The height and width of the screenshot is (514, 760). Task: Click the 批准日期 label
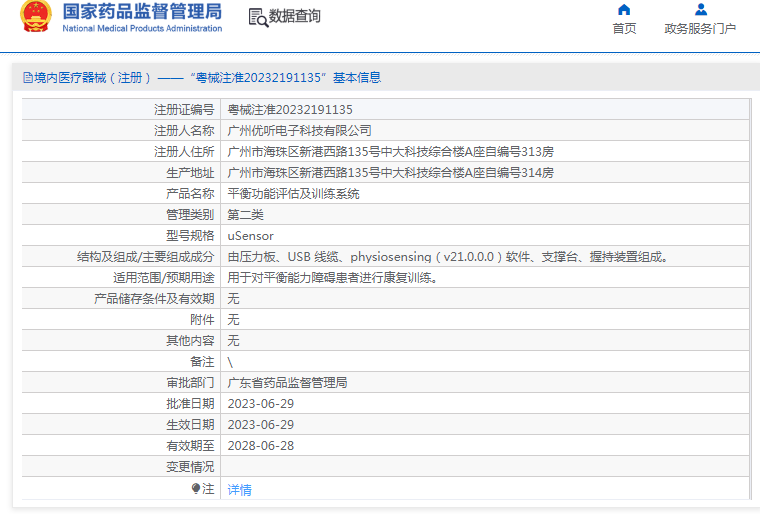tap(190, 403)
